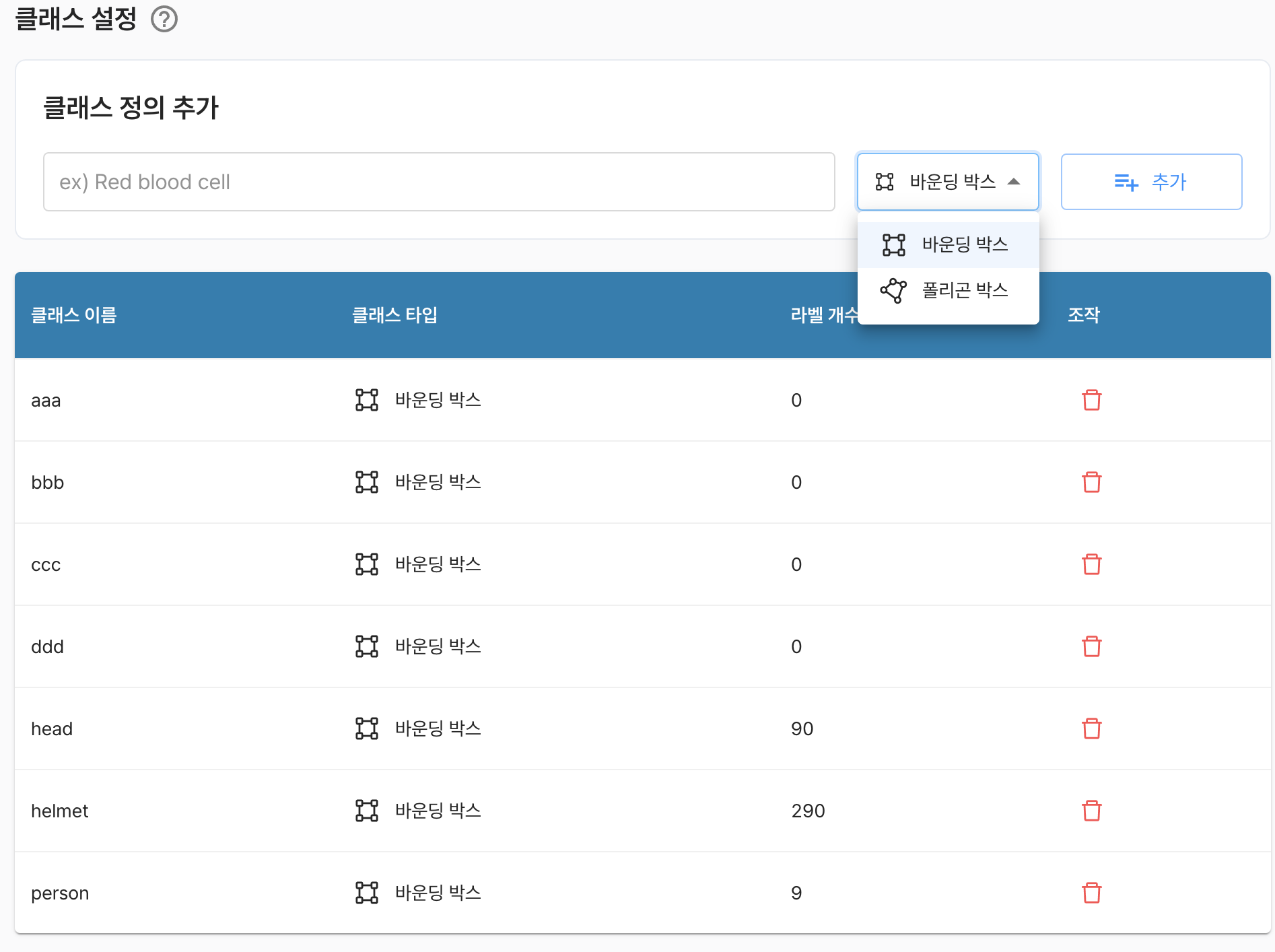Click the class name ddd
The height and width of the screenshot is (952, 1275).
pos(47,646)
